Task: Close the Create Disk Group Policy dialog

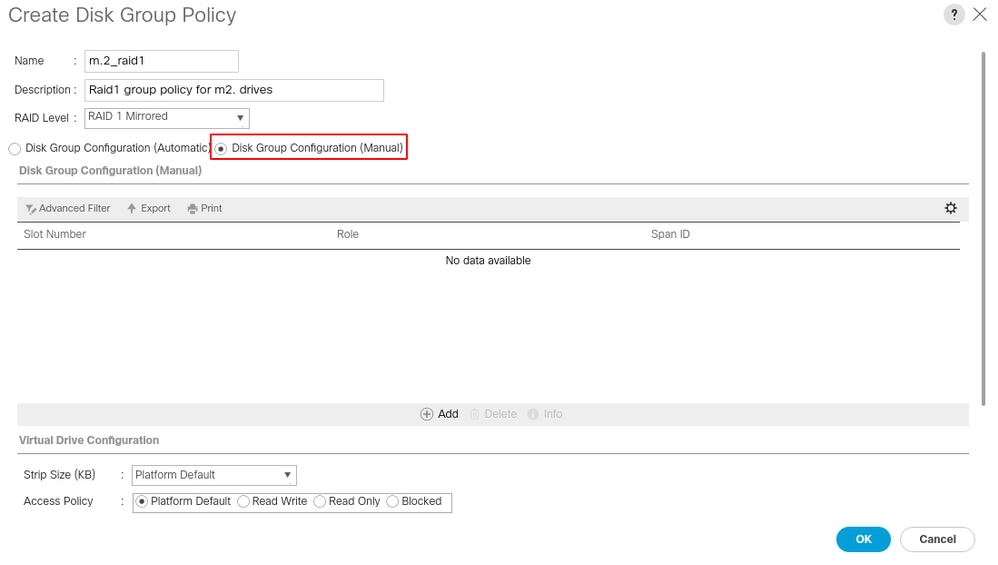Action: click(x=980, y=15)
